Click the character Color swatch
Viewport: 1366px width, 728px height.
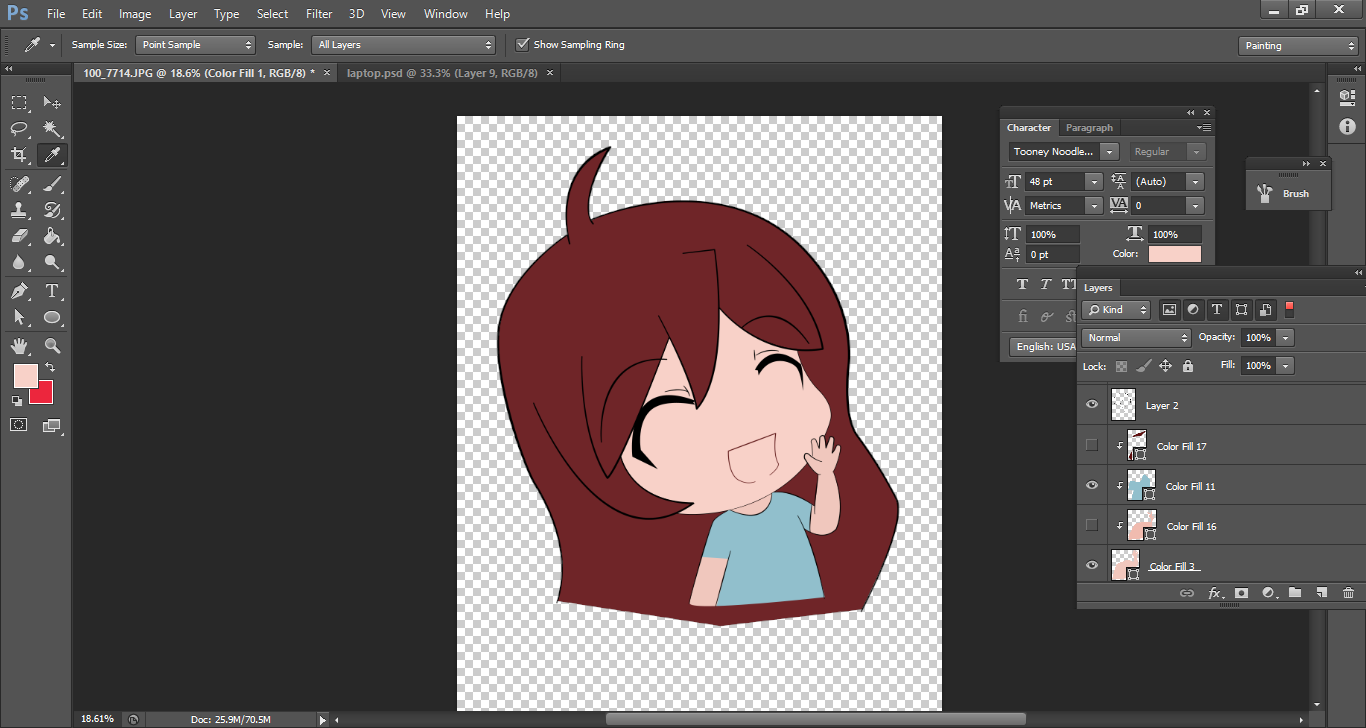[1175, 254]
